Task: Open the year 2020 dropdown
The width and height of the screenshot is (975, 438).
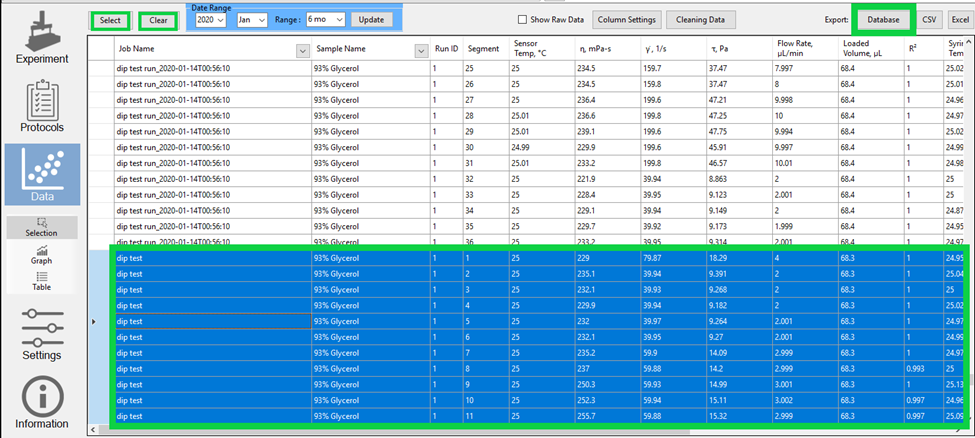Action: coord(211,20)
